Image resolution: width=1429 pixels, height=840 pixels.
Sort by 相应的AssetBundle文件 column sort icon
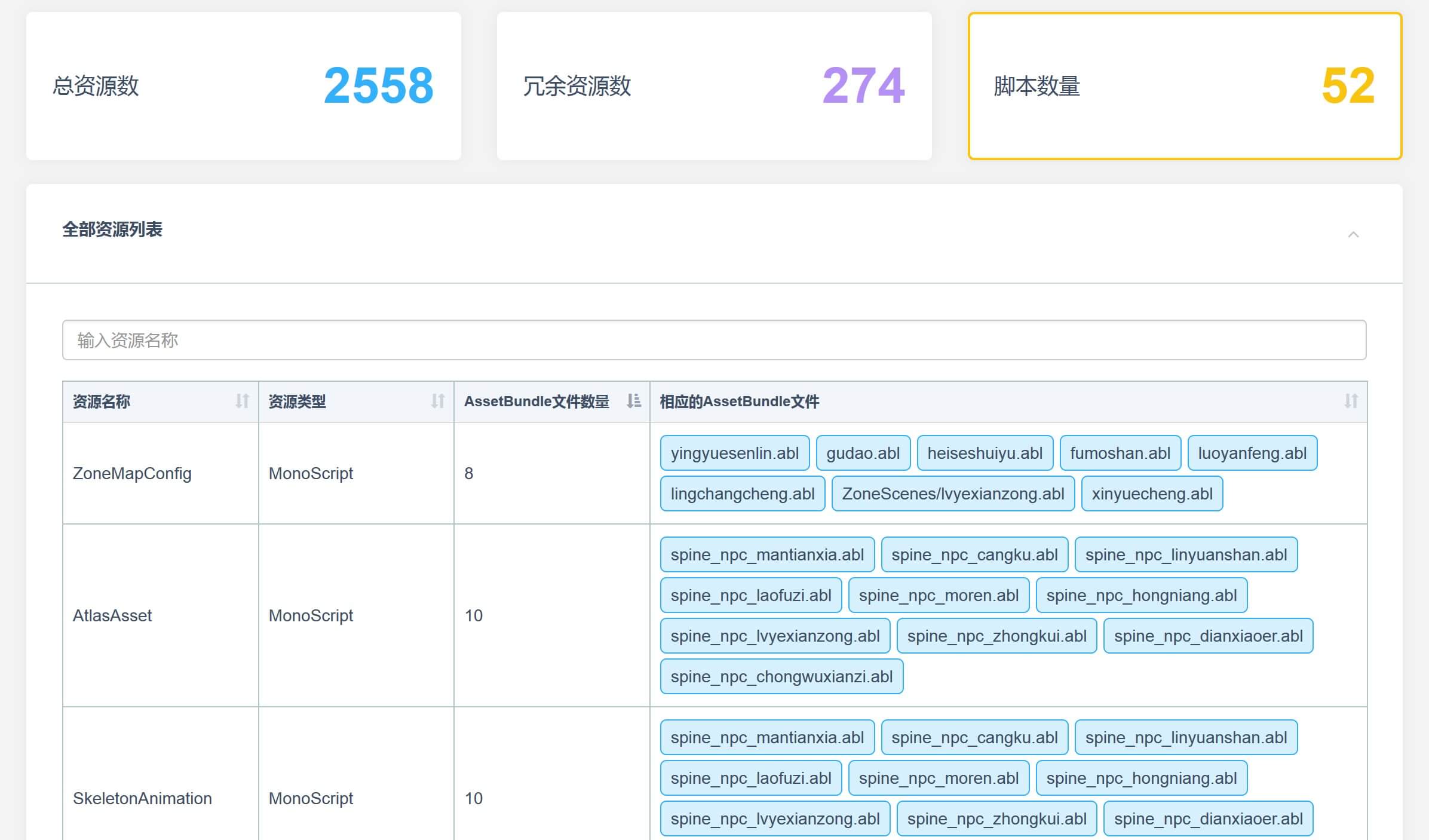pos(1351,401)
